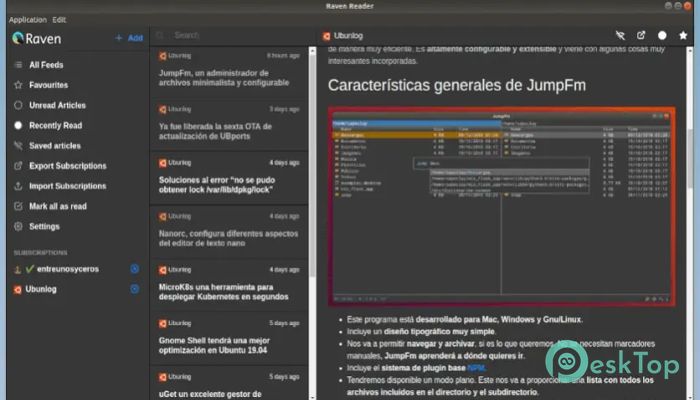Click the blue badge next to entreunosyceros
700x400 pixels.
(x=135, y=269)
